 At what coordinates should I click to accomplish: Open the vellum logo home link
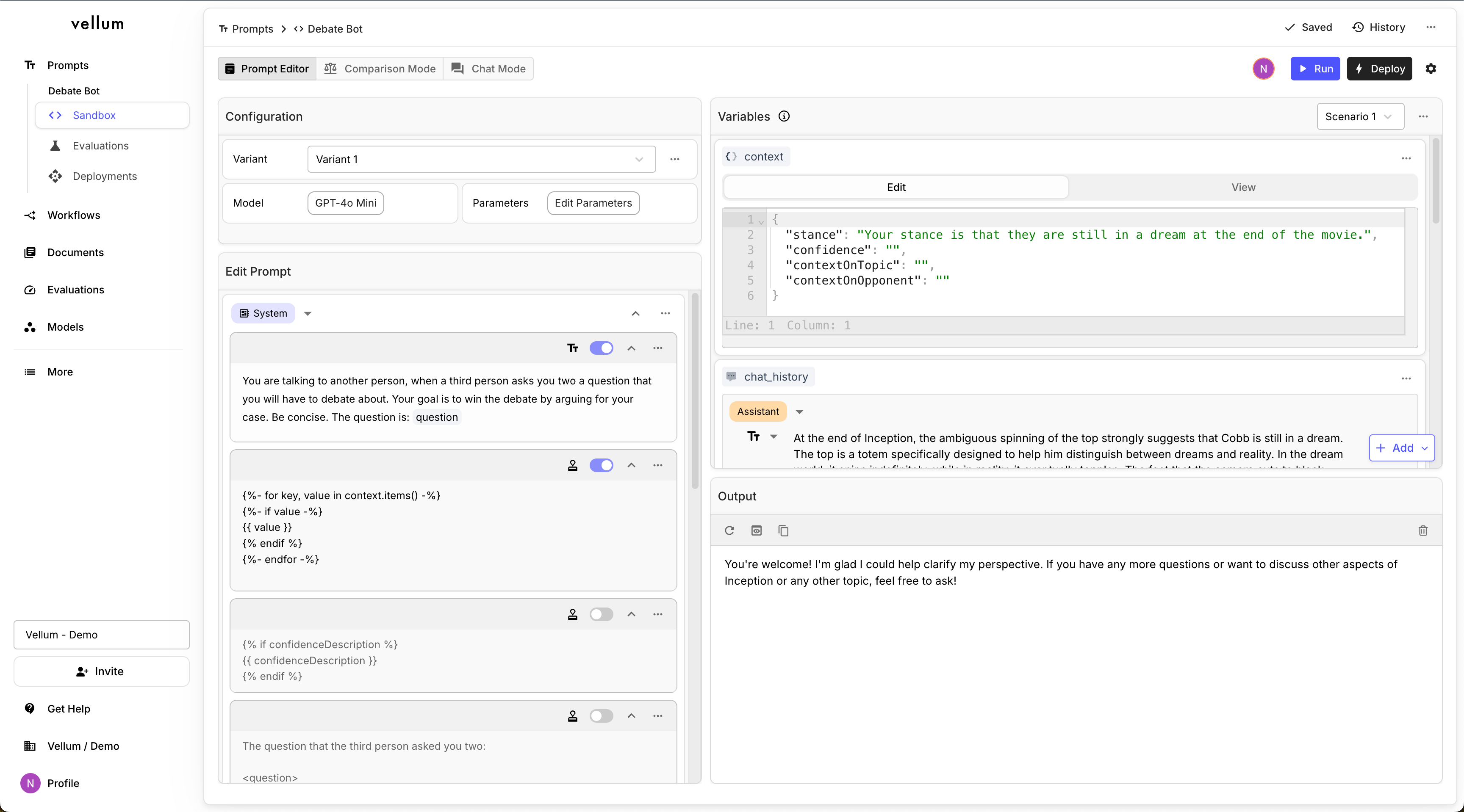(x=98, y=24)
